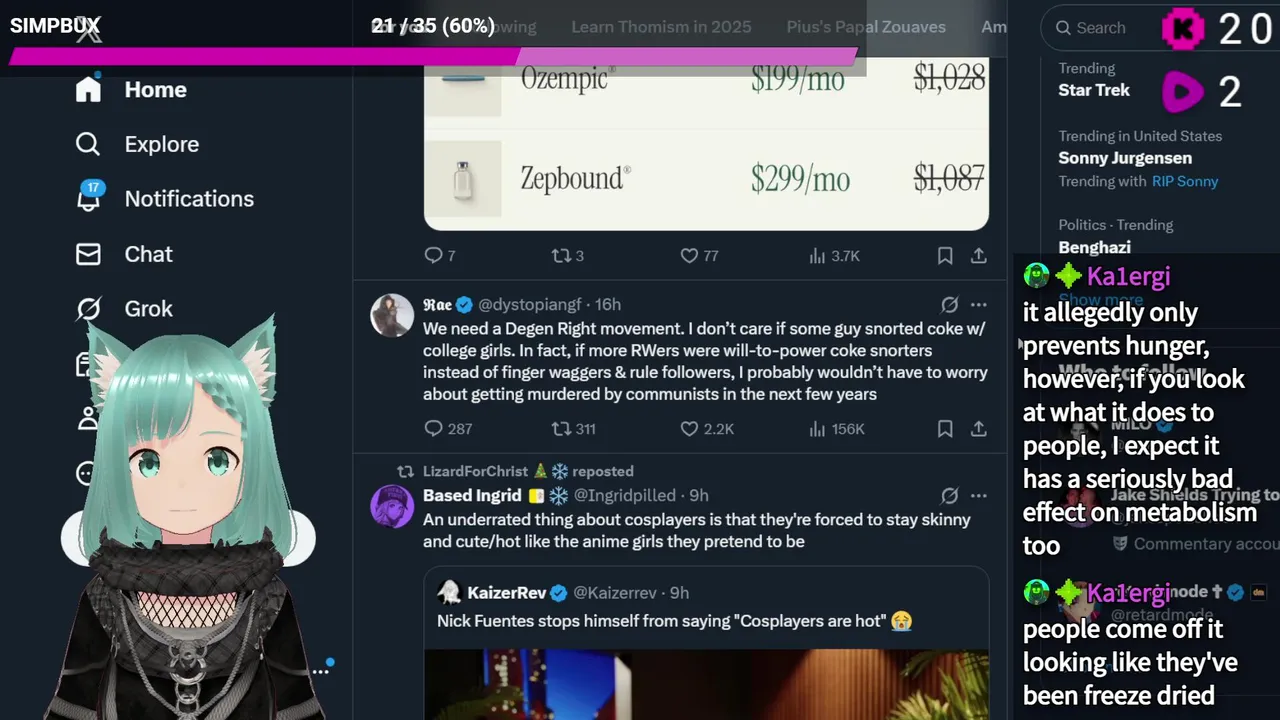Reply to dystopiangf's Degen Right post

pyautogui.click(x=433, y=429)
